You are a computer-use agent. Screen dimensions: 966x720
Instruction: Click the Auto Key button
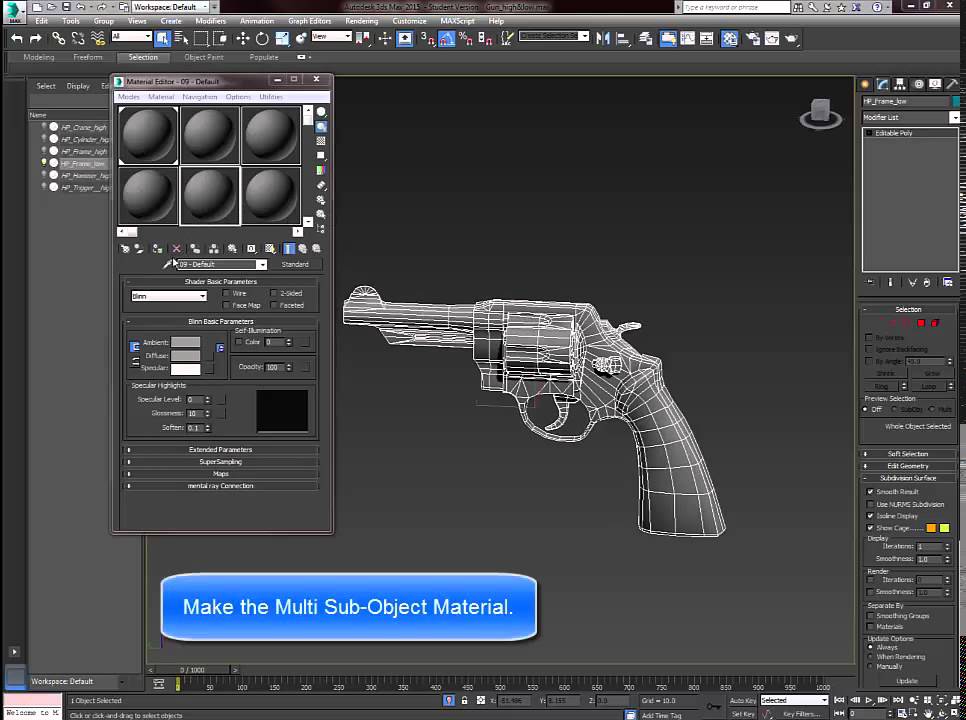[742, 700]
